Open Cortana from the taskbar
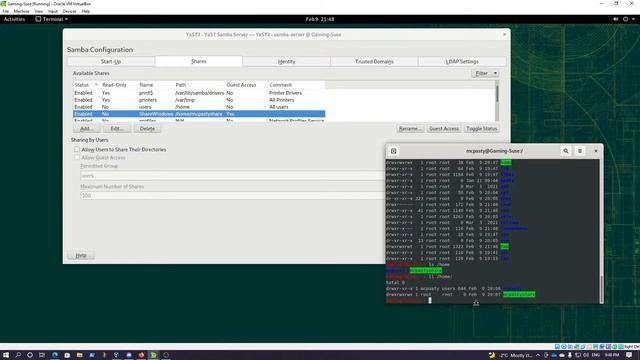 pos(30,355)
